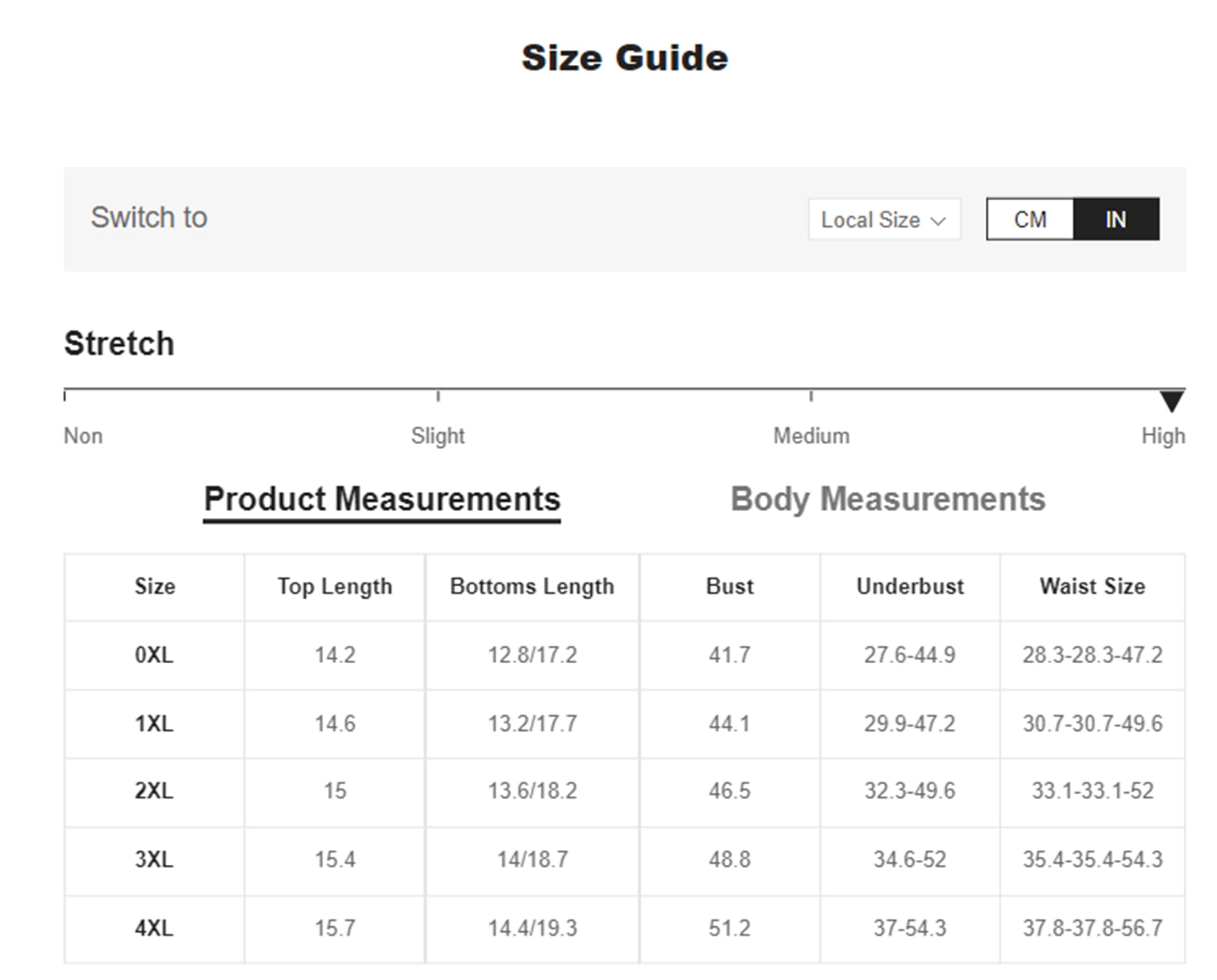Viewport: 1217px width, 980px height.
Task: Select the 1XL size row label
Action: click(154, 724)
